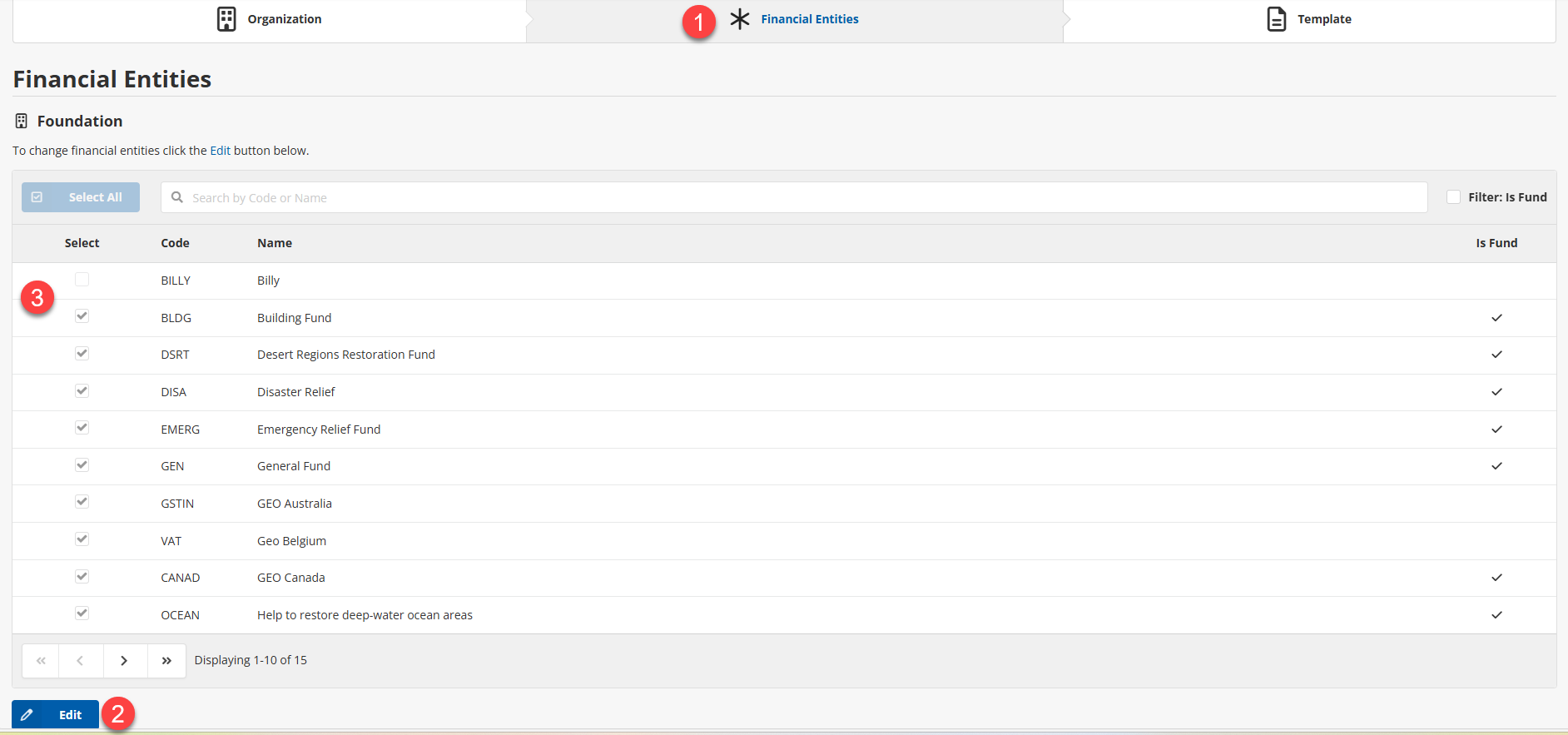Switch to the Organization step tab
This screenshot has width=1568, height=735.
click(284, 19)
